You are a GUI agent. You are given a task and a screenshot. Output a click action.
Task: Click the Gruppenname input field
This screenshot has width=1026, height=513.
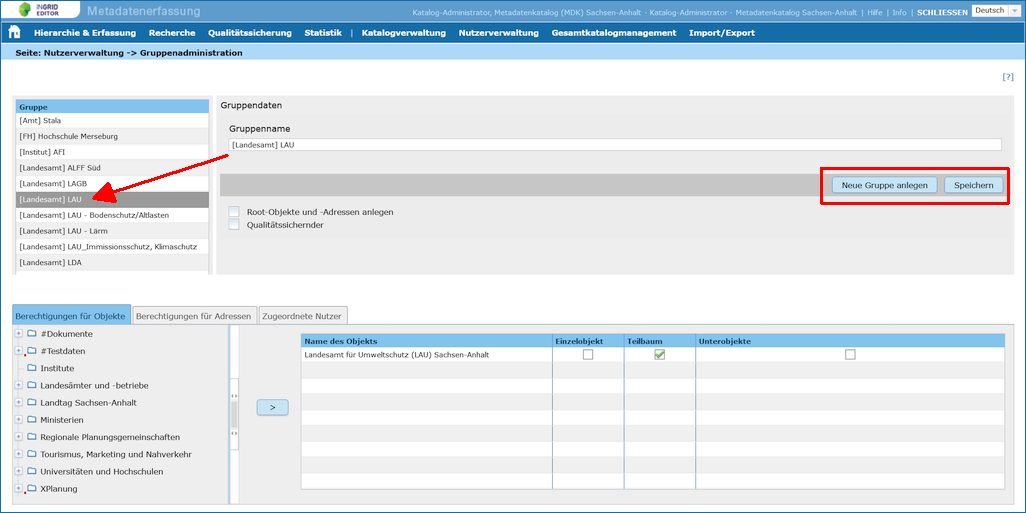[615, 145]
